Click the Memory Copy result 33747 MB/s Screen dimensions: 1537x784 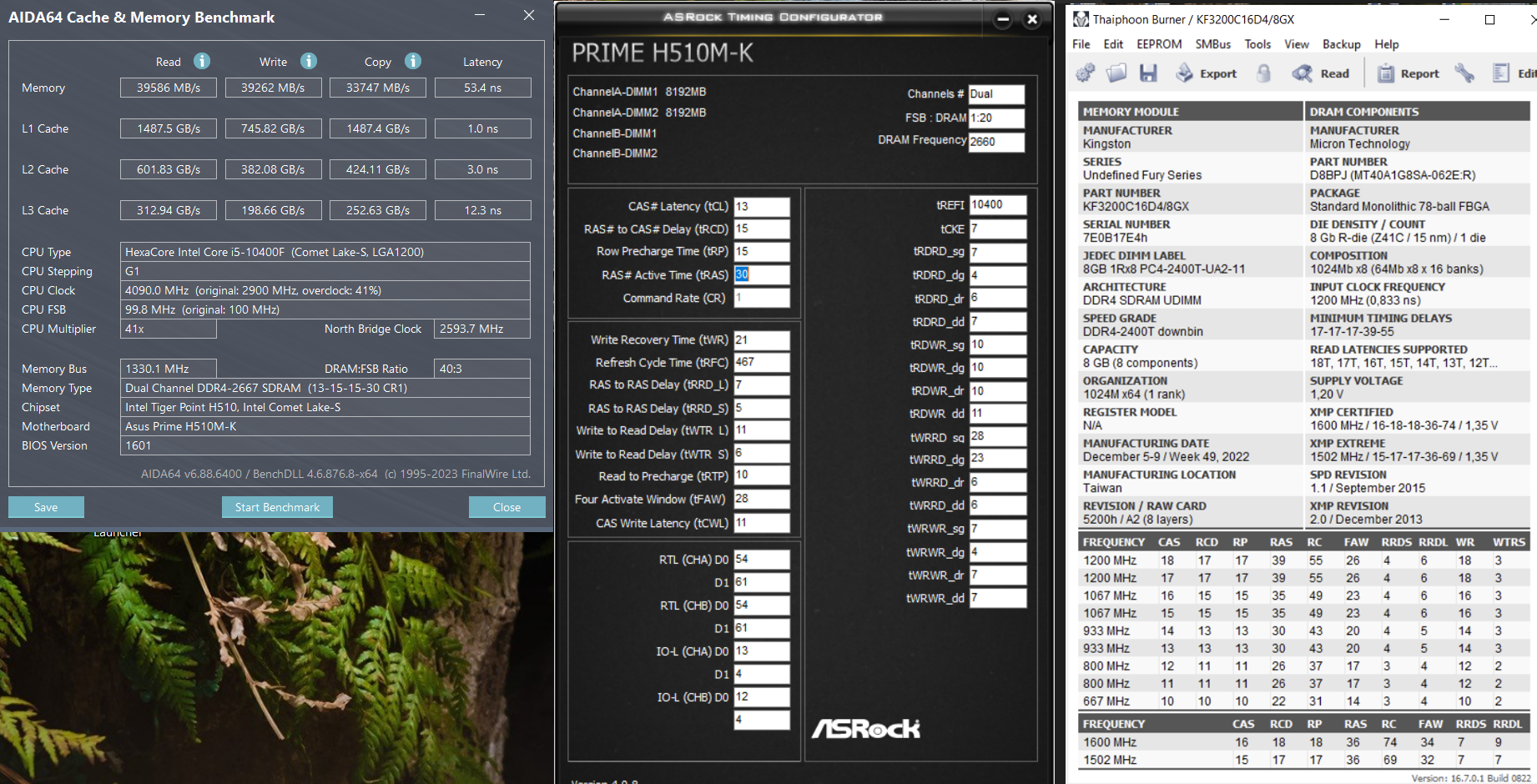[378, 88]
